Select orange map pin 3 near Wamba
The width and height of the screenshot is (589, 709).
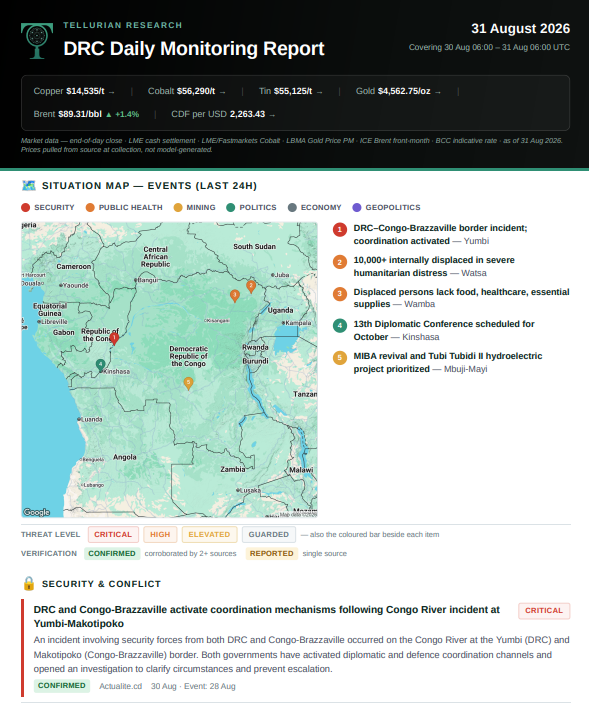click(235, 296)
